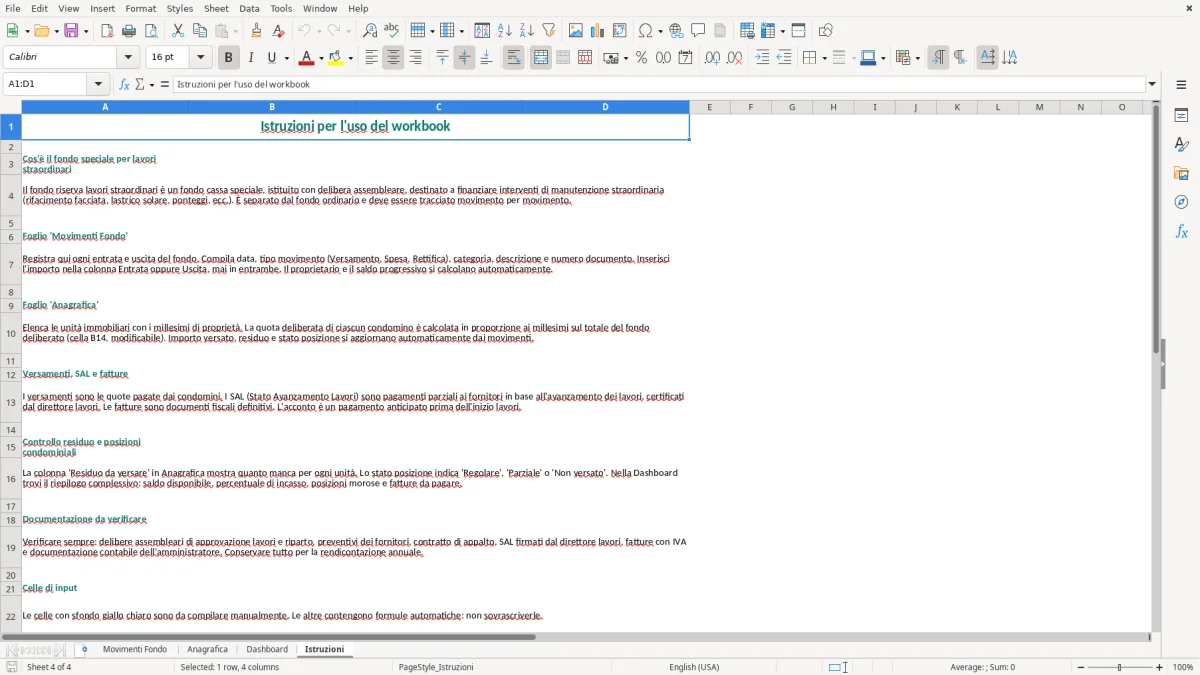
Task: Toggle Italic formatting
Action: 251,58
